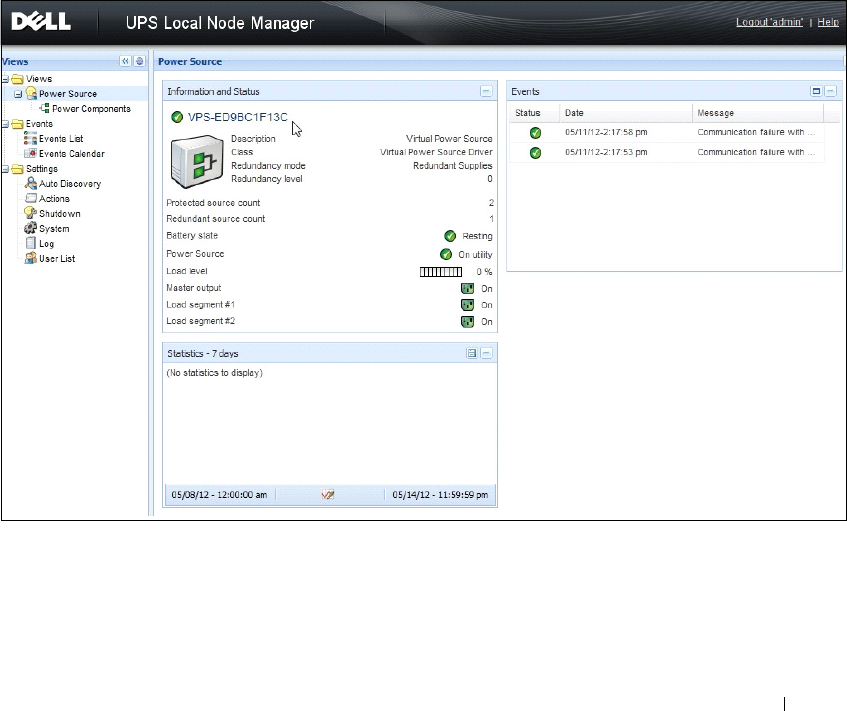Click the statistics data selection icon
847x711 pixels.
tap(471, 353)
